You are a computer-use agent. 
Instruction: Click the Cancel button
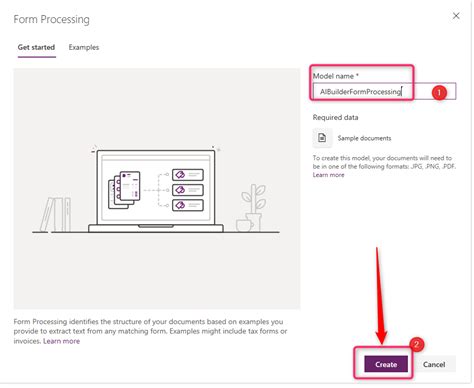coord(434,364)
